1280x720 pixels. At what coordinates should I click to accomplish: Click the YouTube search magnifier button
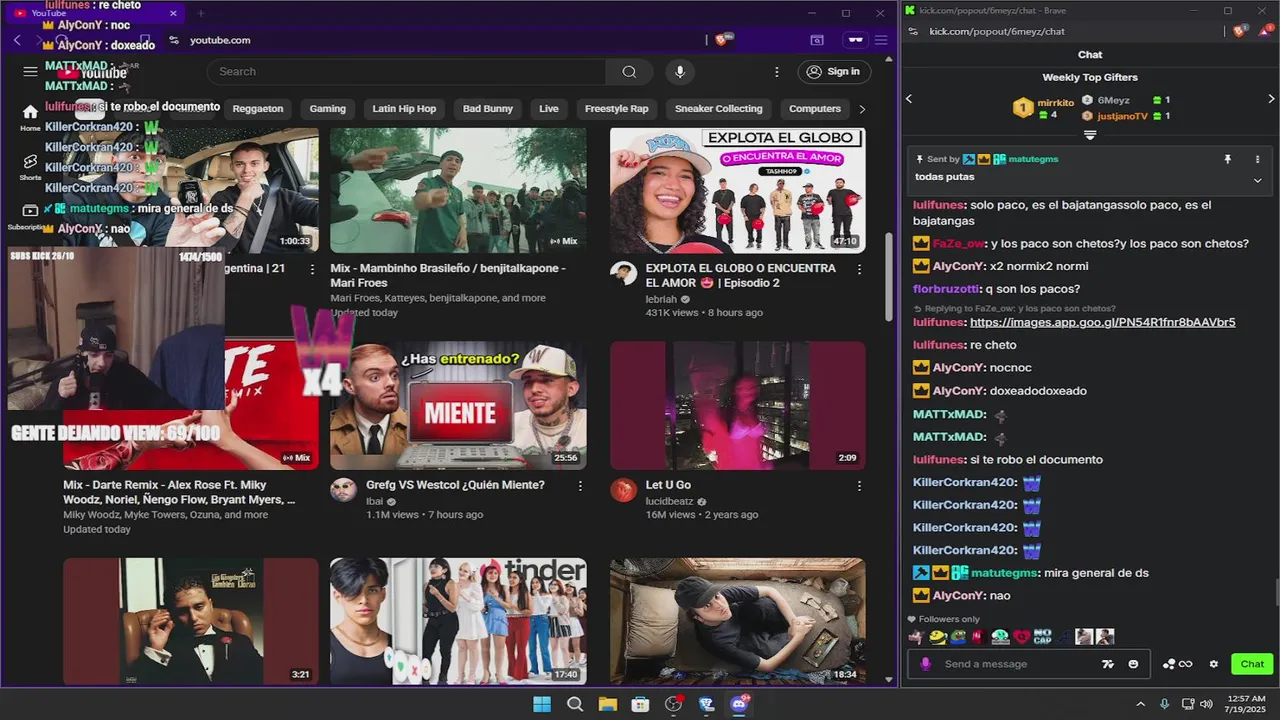[x=629, y=71]
